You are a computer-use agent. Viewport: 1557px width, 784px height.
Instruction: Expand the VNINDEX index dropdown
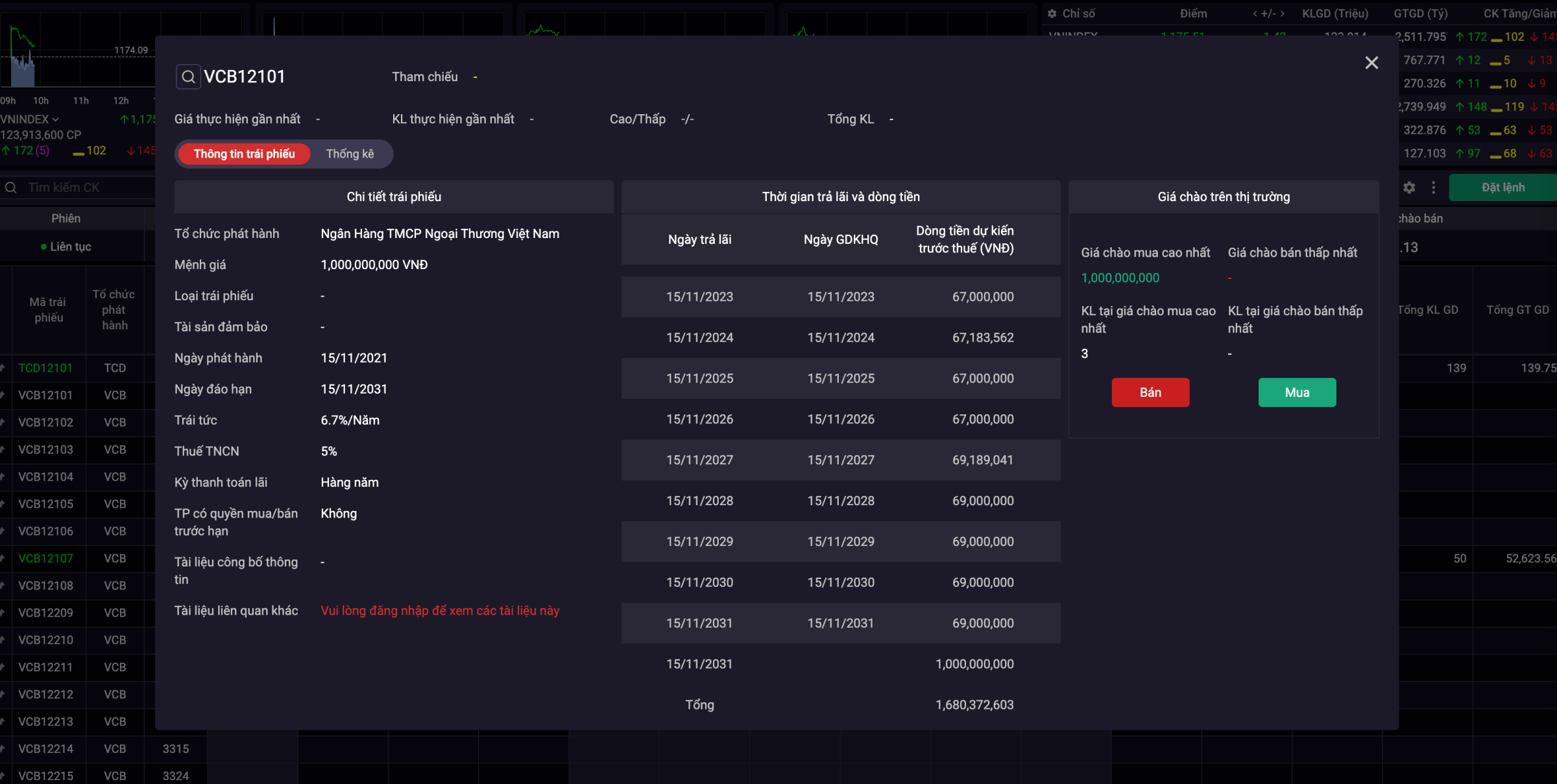(55, 119)
